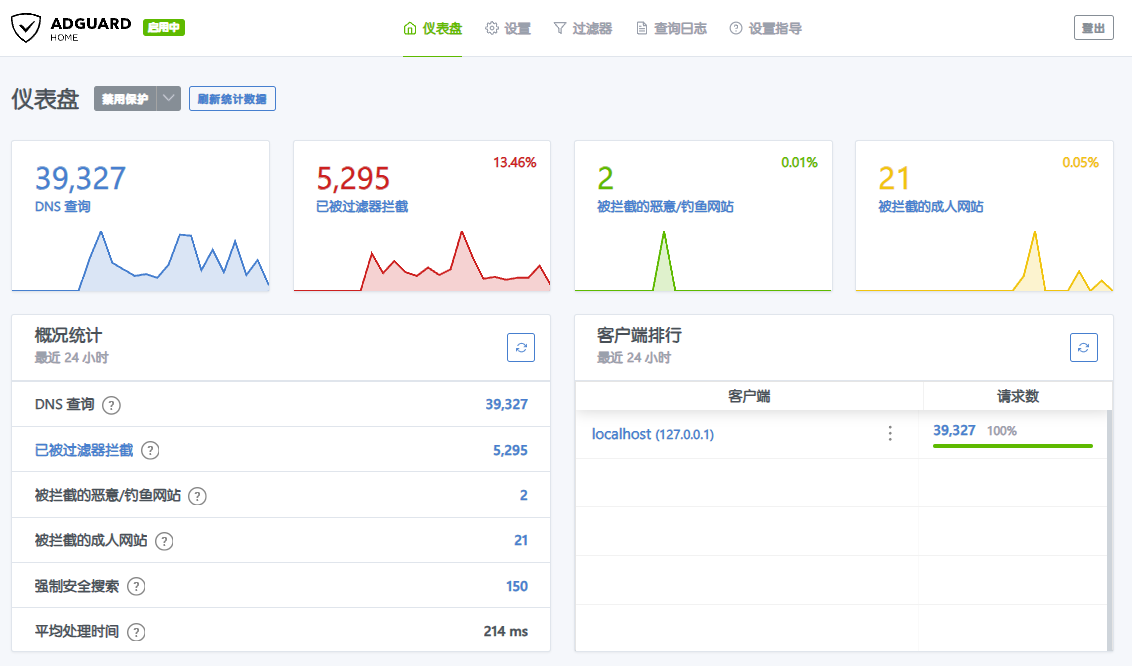This screenshot has width=1132, height=666.
Task: Switch to the 过滤器 tab
Action: point(582,28)
